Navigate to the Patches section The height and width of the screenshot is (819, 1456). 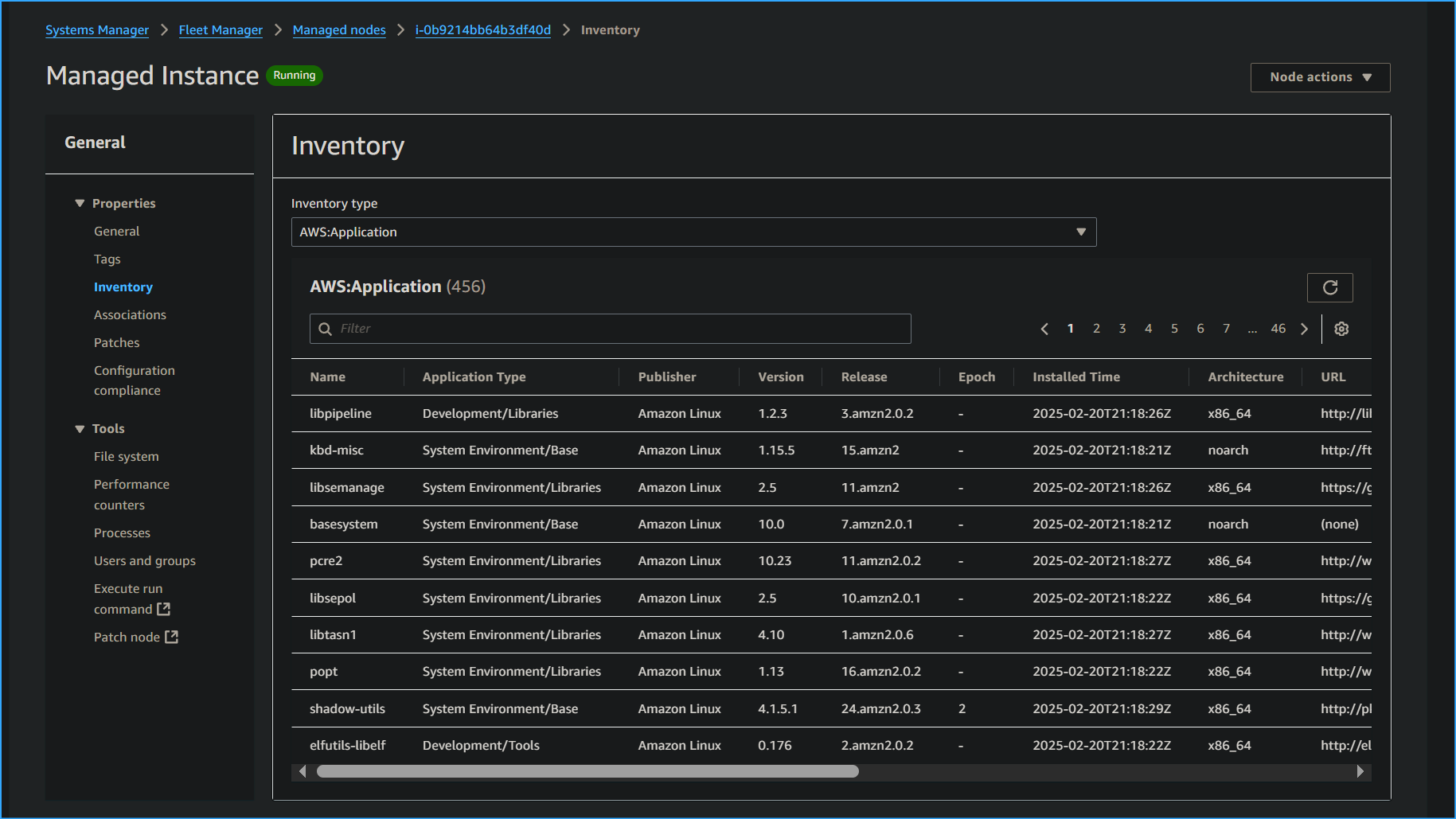116,342
